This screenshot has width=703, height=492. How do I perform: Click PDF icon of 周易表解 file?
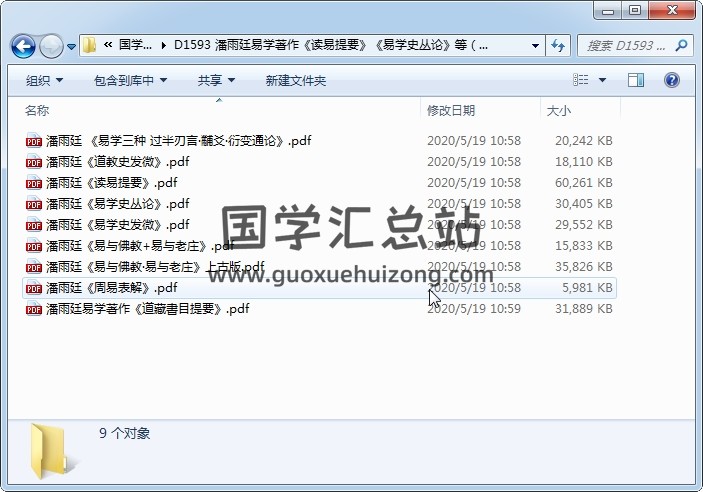34,288
